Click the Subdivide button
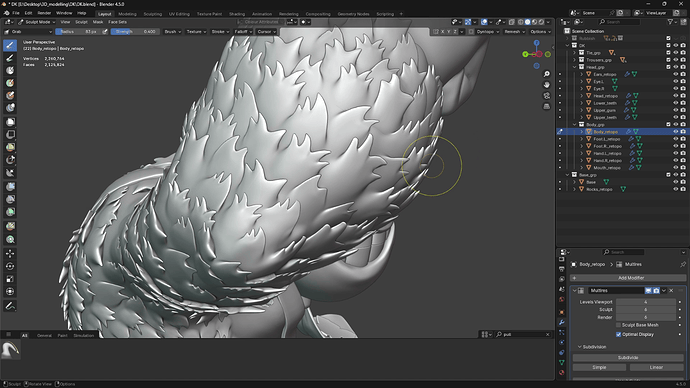The width and height of the screenshot is (690, 388). click(628, 358)
